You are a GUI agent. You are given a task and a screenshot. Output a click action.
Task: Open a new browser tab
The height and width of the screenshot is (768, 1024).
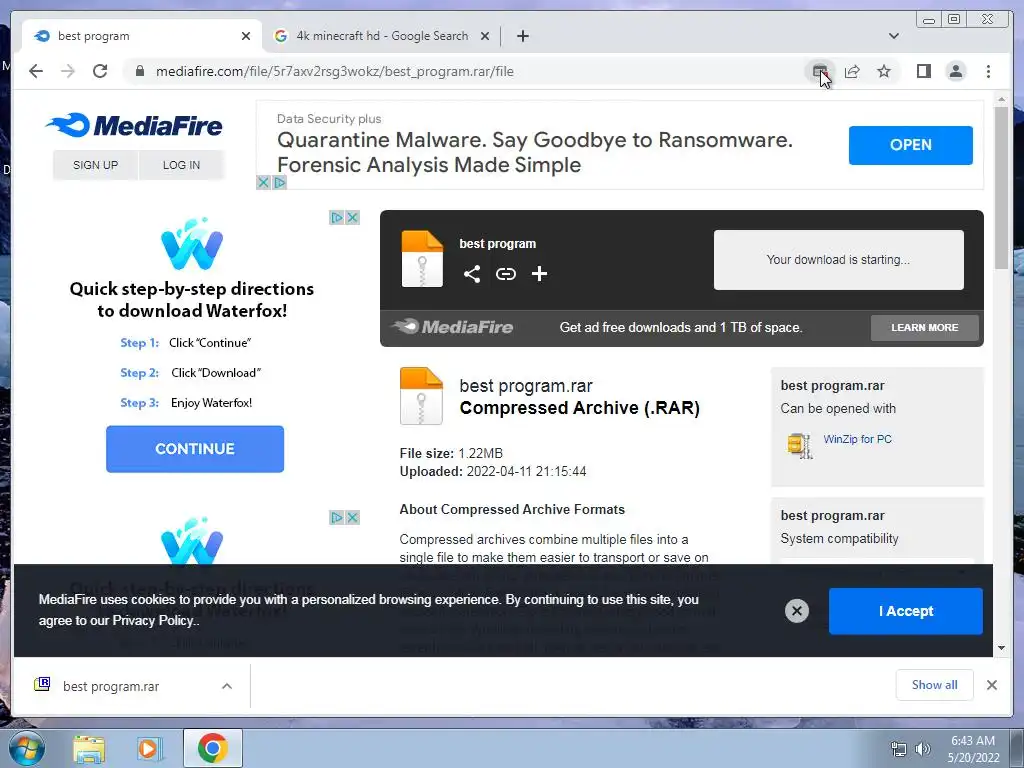(522, 36)
